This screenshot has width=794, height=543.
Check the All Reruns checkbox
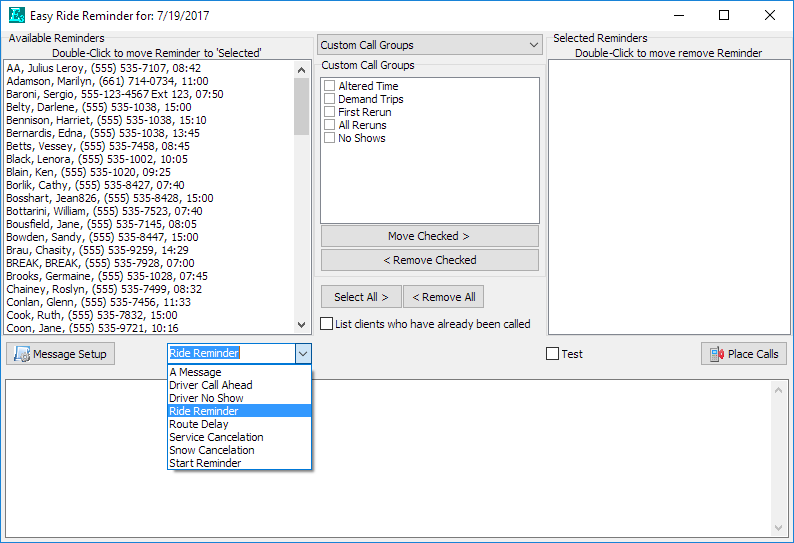click(x=330, y=125)
